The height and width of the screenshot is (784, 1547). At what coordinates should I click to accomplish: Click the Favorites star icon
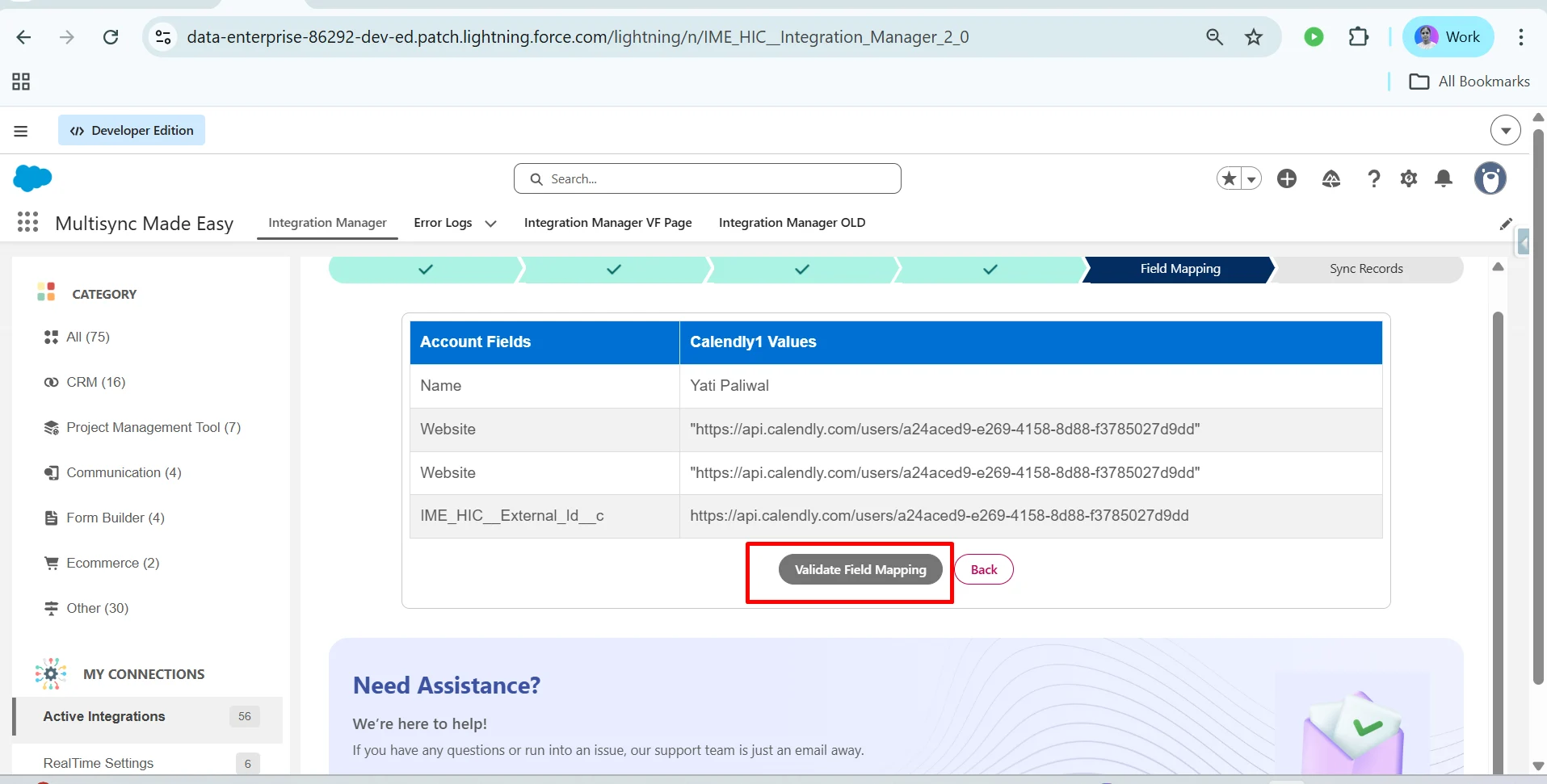(1230, 178)
